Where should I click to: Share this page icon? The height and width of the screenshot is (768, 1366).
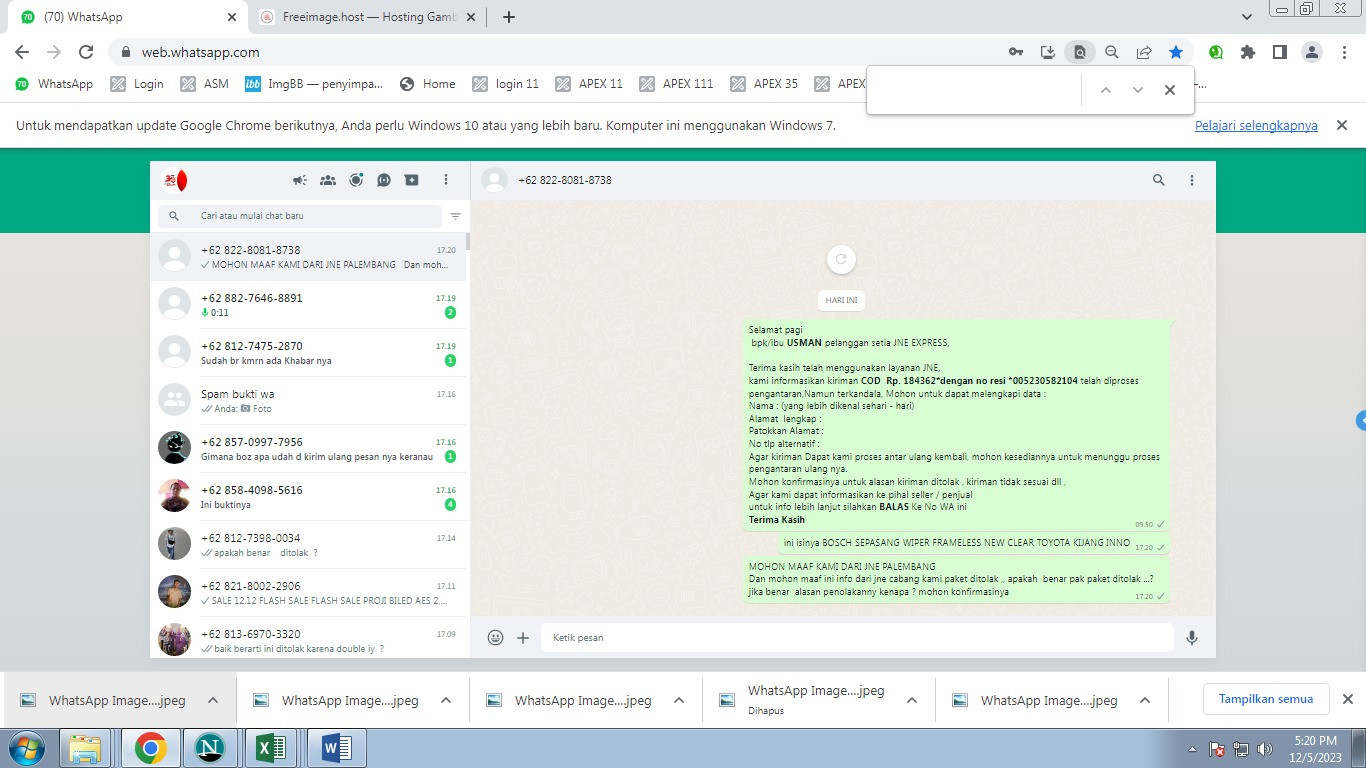coord(1144,52)
